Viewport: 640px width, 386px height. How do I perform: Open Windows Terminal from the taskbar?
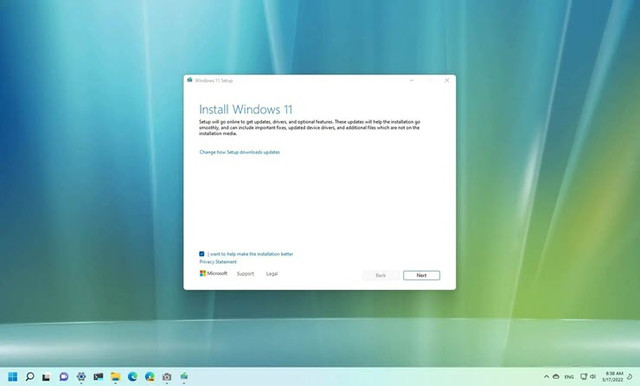coord(98,377)
